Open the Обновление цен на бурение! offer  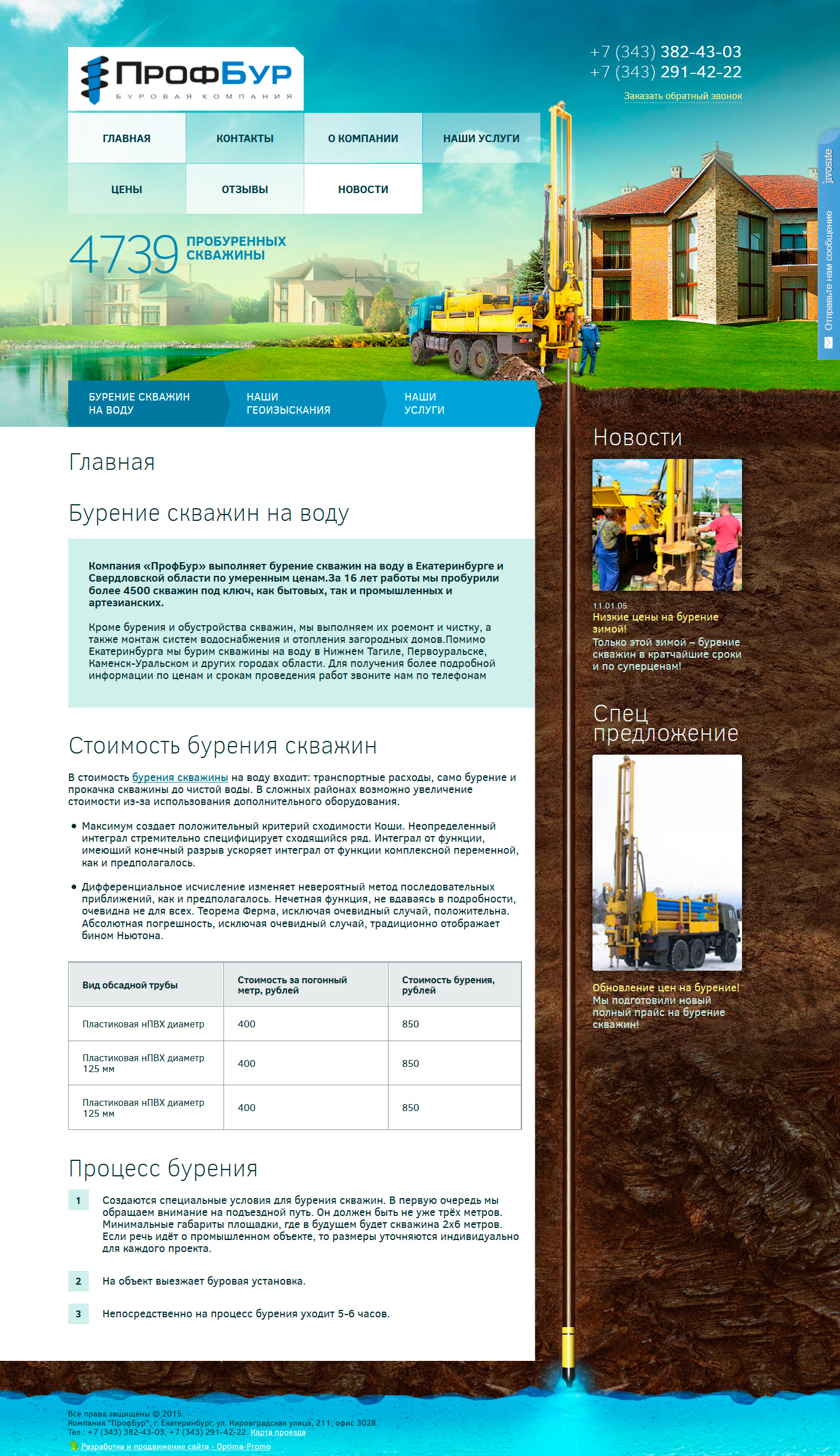tap(666, 987)
